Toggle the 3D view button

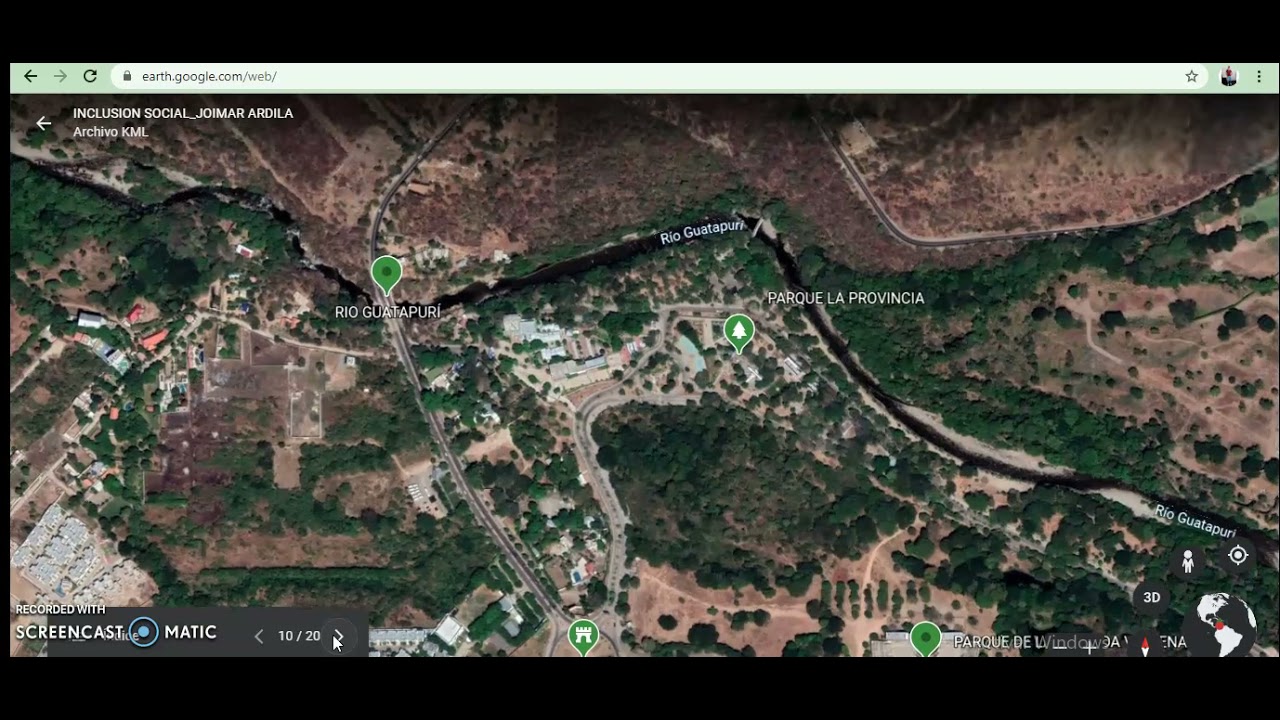coord(1152,598)
